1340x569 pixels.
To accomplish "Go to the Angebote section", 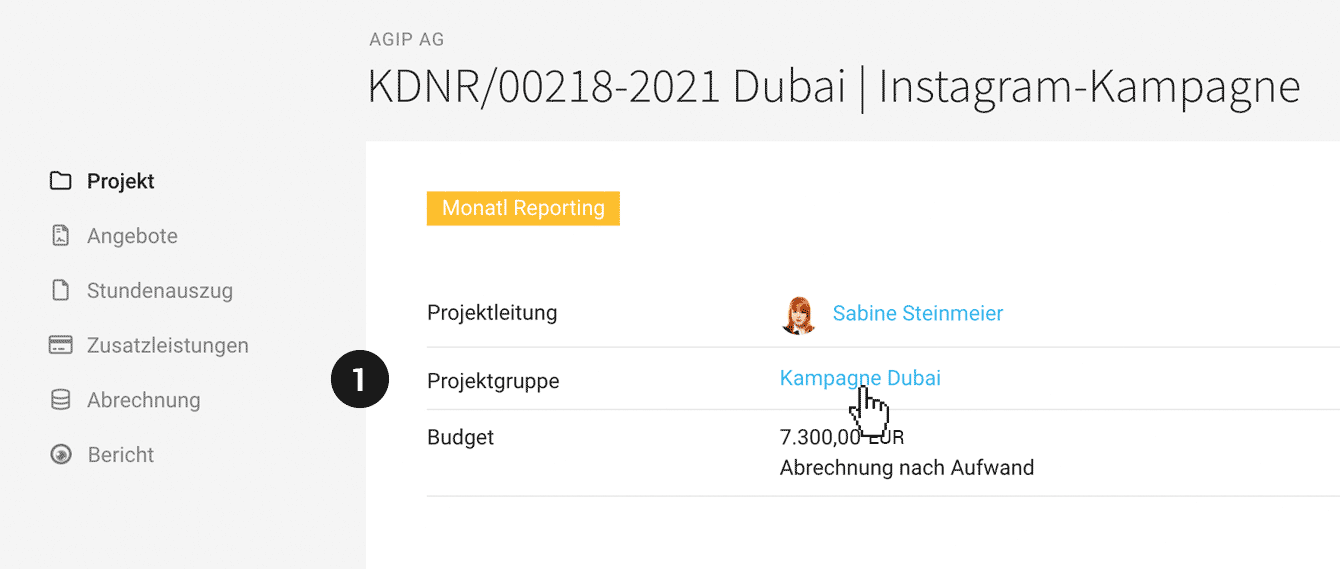I will [132, 236].
